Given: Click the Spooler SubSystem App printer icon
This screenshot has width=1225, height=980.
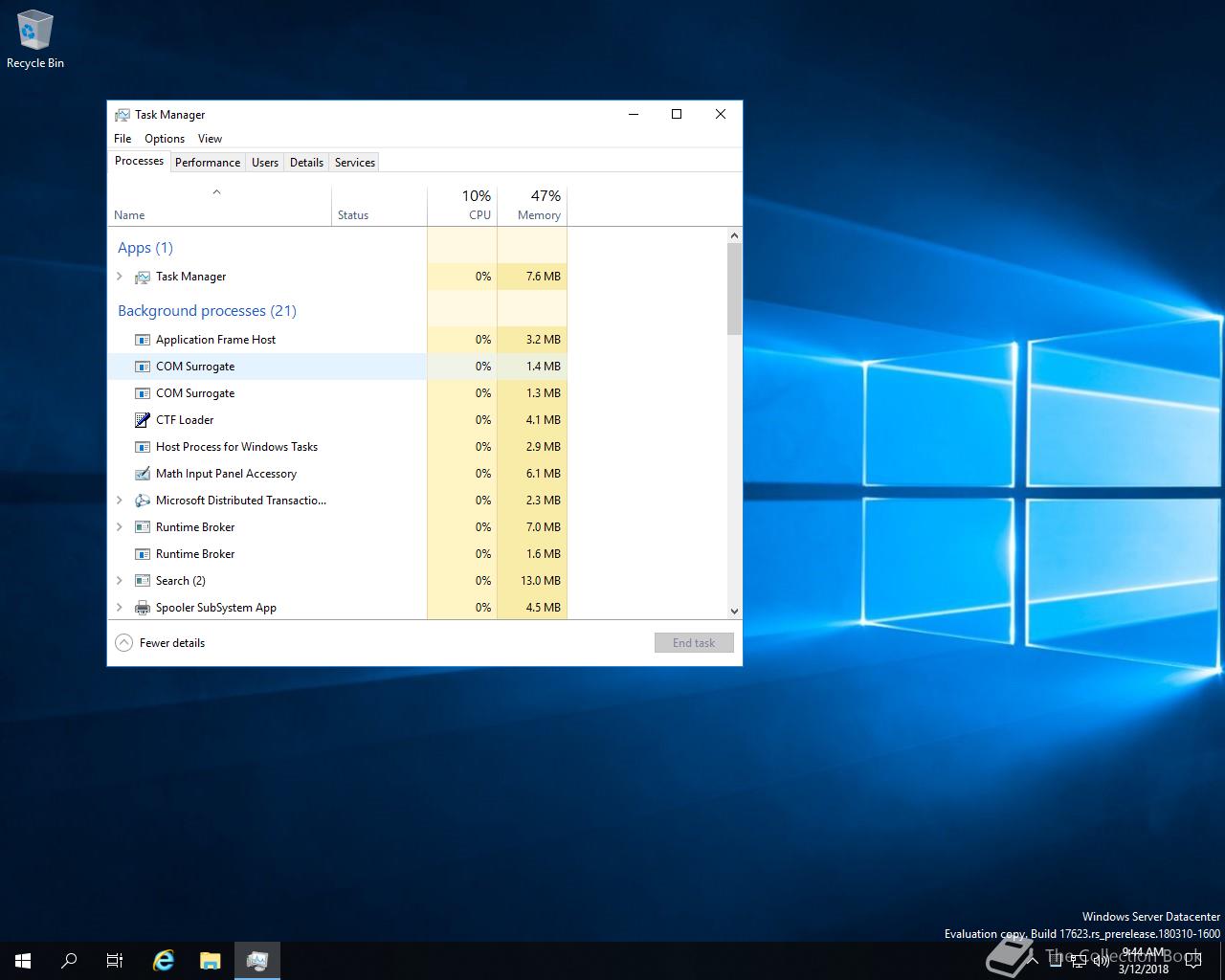Looking at the screenshot, I should tap(143, 608).
